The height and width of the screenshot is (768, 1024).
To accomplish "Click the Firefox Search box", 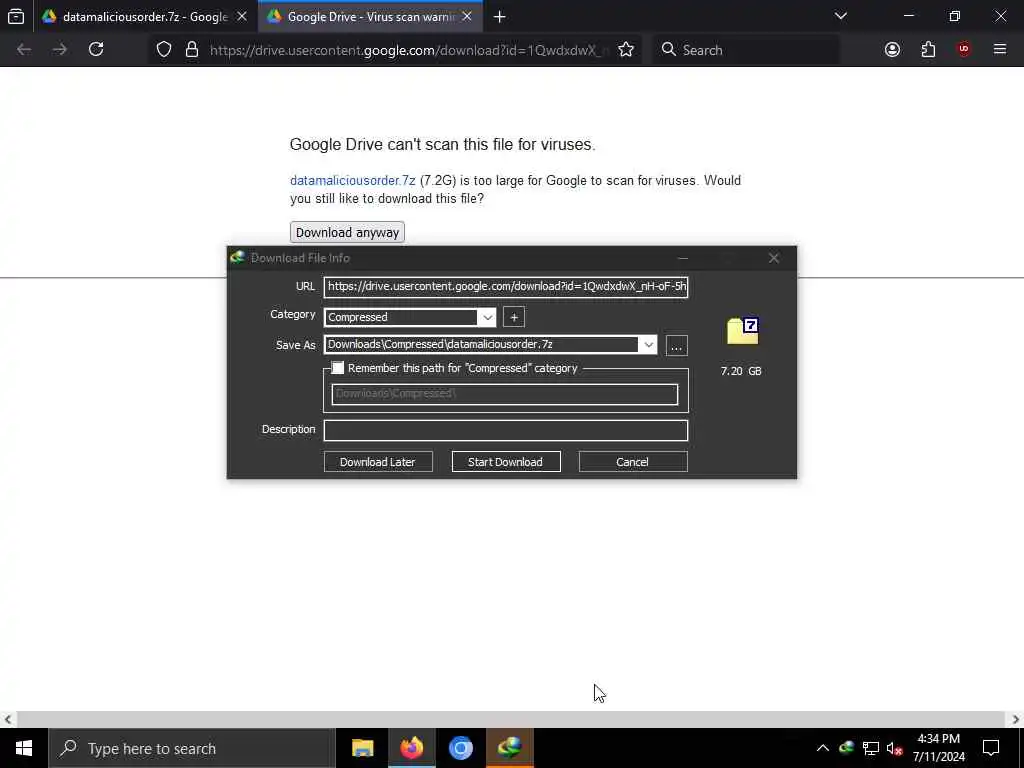I will 746,50.
